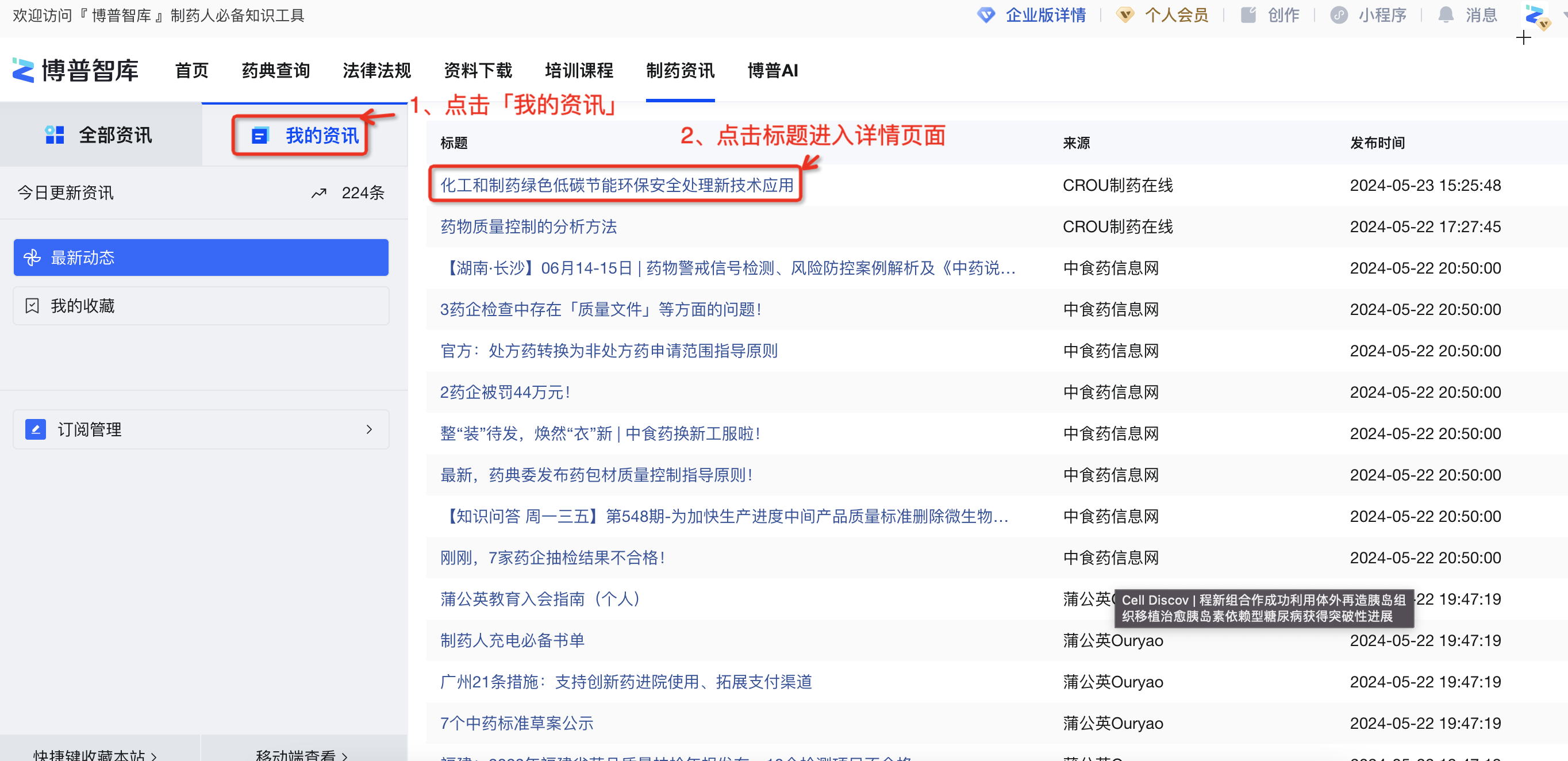Open the user avatar in top right
1568x761 pixels.
1536,17
